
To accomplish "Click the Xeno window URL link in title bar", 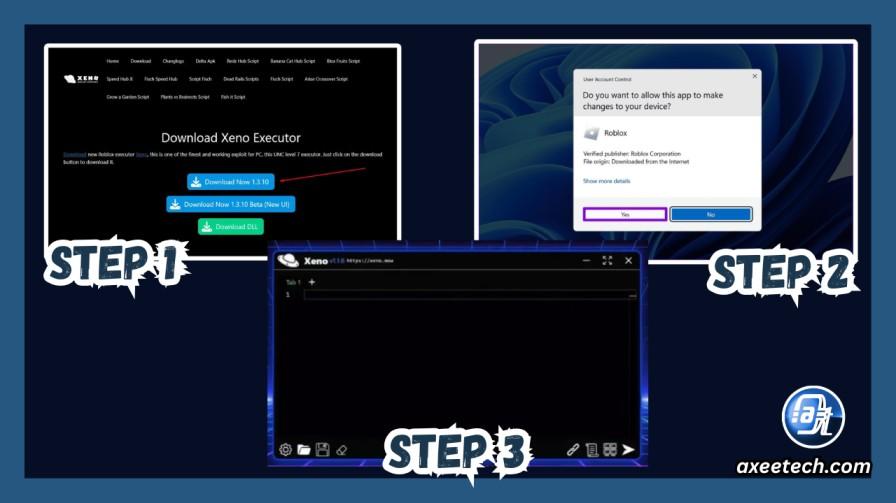I will coord(370,261).
